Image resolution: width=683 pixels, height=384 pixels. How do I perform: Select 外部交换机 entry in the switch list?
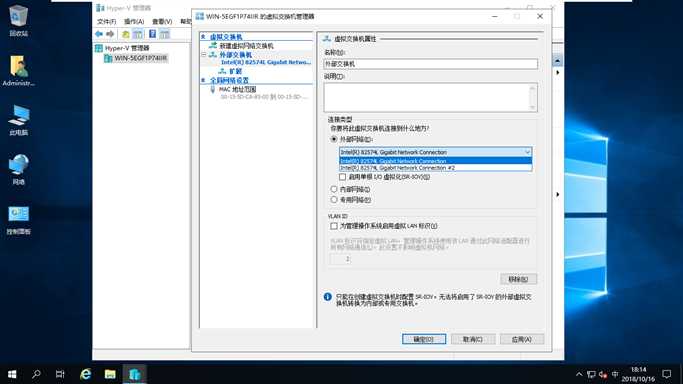click(x=235, y=55)
